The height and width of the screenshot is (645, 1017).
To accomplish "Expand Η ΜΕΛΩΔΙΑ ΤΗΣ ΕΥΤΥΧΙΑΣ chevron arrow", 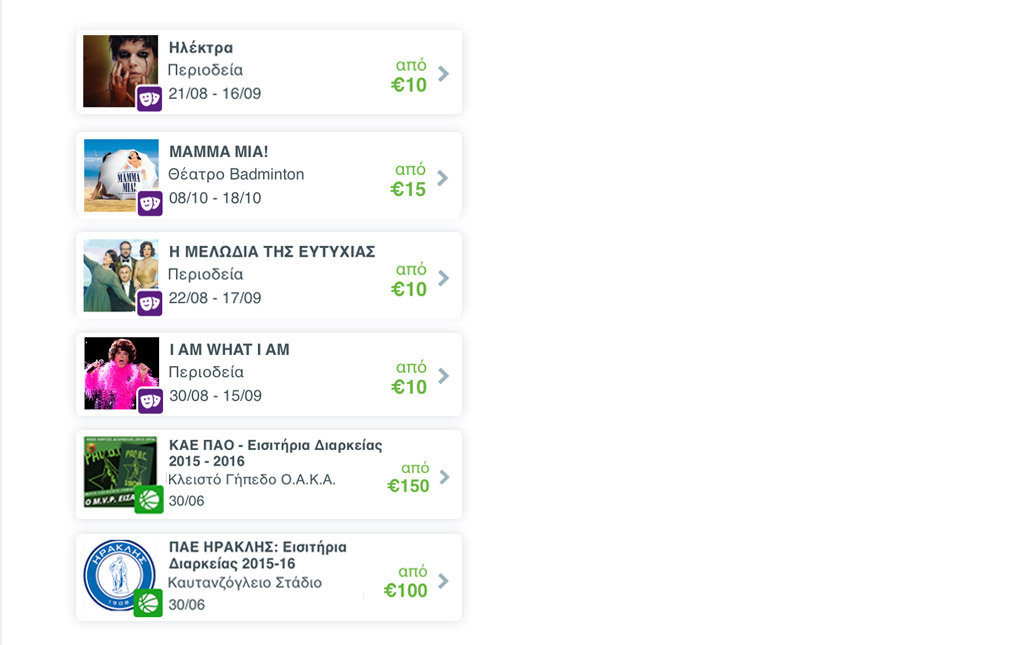I will [444, 278].
